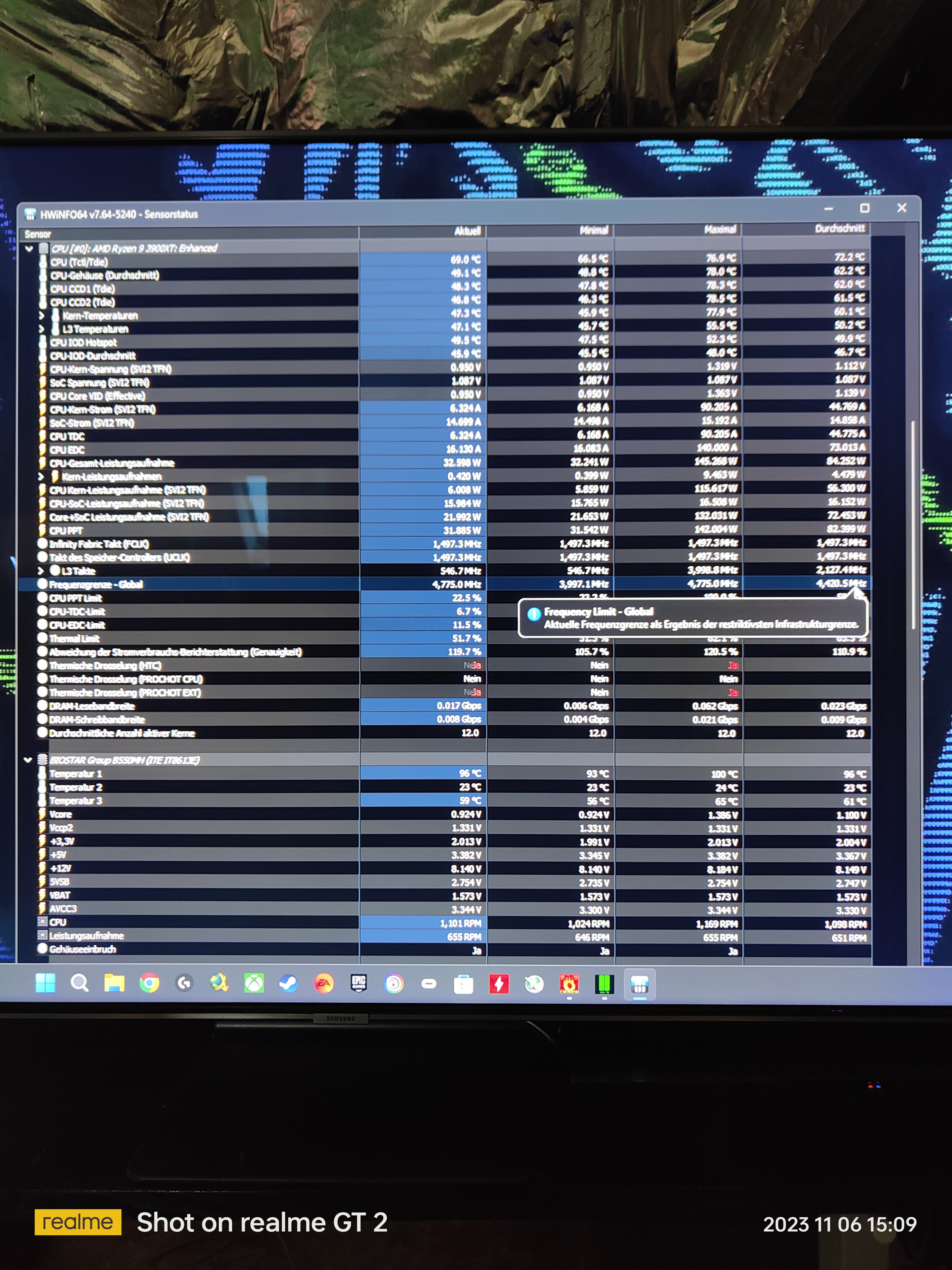Viewport: 952px width, 1270px height.
Task: Click the Aktuell column header
Action: (422, 231)
